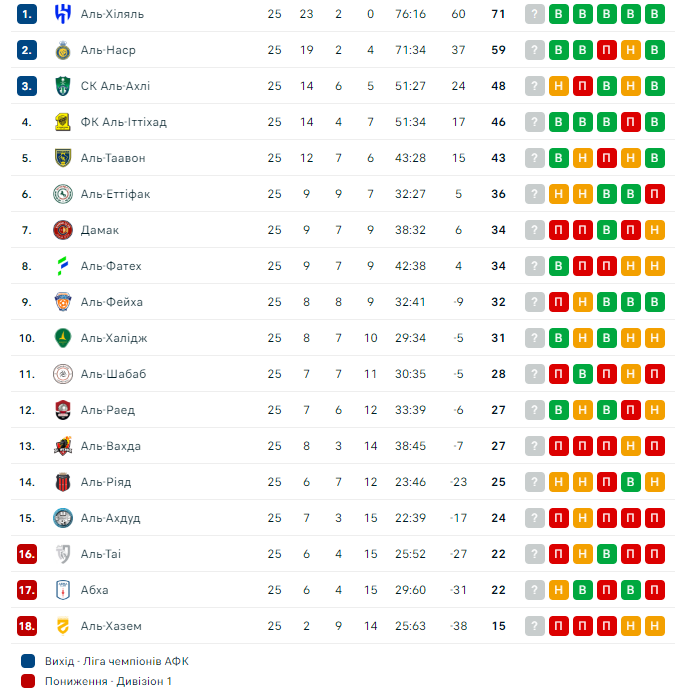Open the Аль-Таавон team link

(112, 158)
